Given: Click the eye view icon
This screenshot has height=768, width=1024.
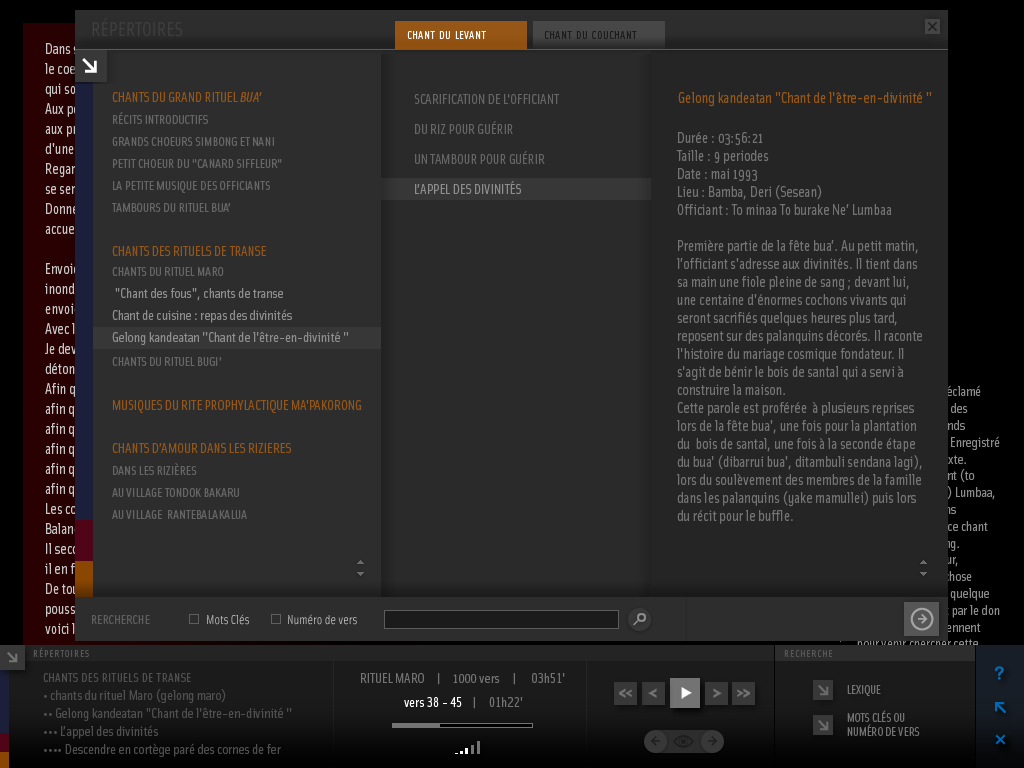Looking at the screenshot, I should coord(684,741).
